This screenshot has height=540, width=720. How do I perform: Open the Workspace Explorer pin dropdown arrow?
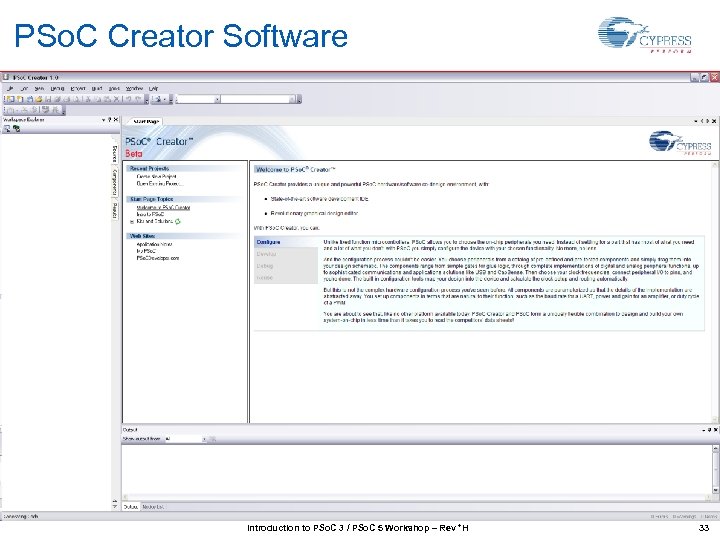click(103, 120)
